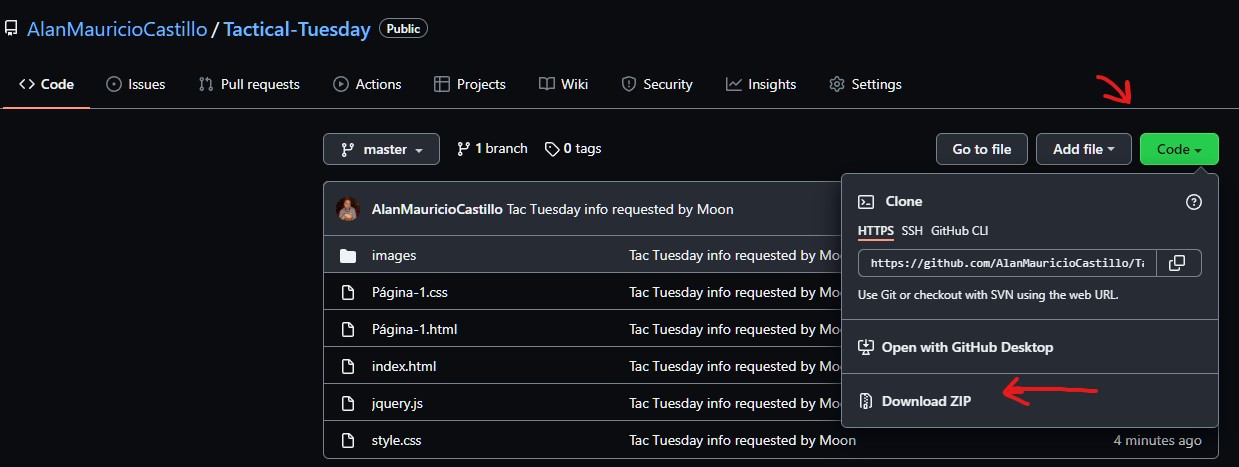1239x467 pixels.
Task: Click the file icon beside Página-1.html
Action: tap(348, 330)
